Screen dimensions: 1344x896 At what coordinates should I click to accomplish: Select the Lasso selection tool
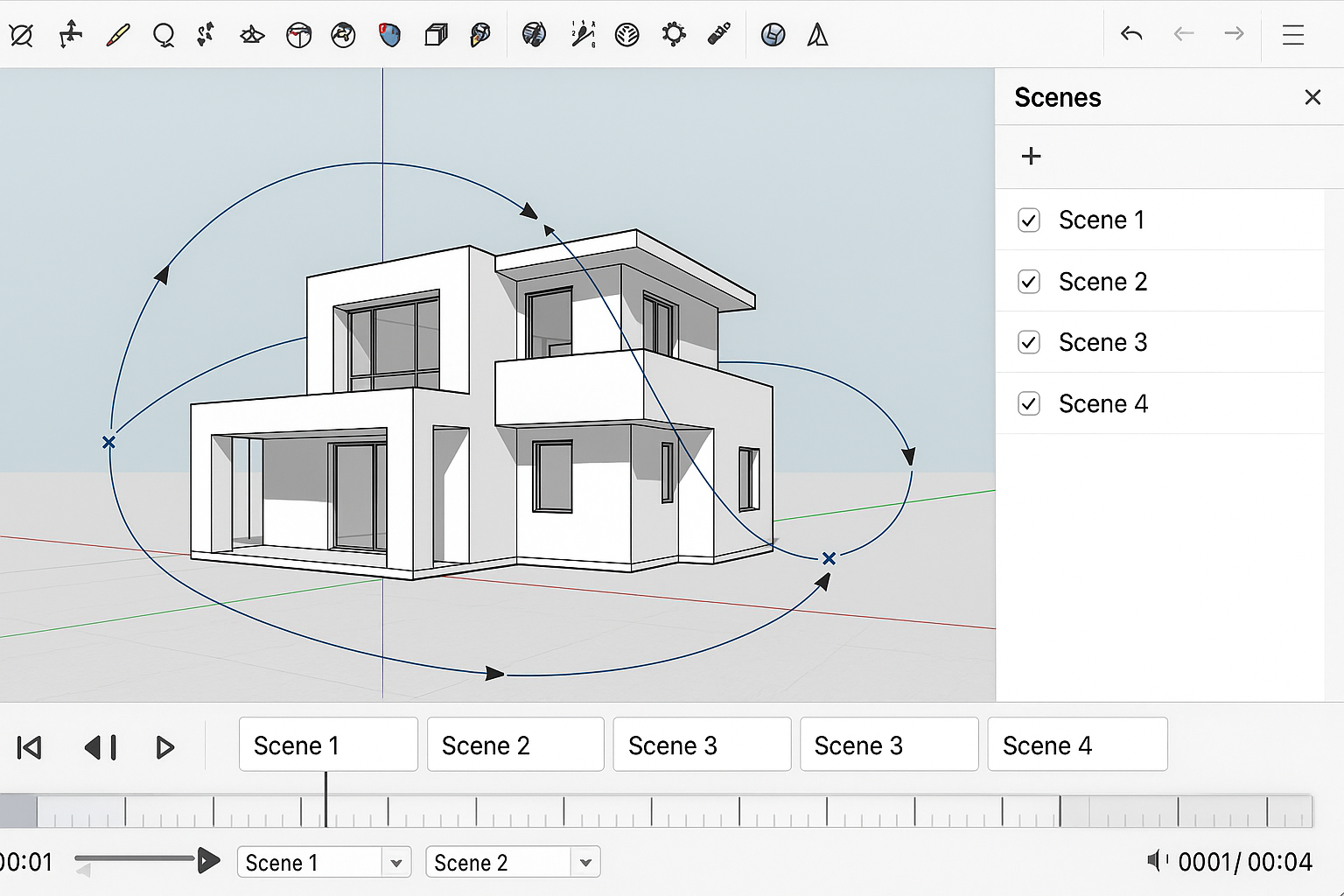tap(164, 35)
